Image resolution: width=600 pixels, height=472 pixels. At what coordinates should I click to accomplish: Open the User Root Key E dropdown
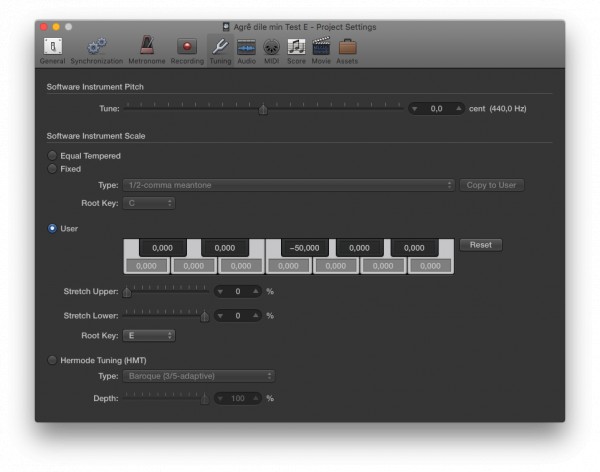pyautogui.click(x=149, y=336)
